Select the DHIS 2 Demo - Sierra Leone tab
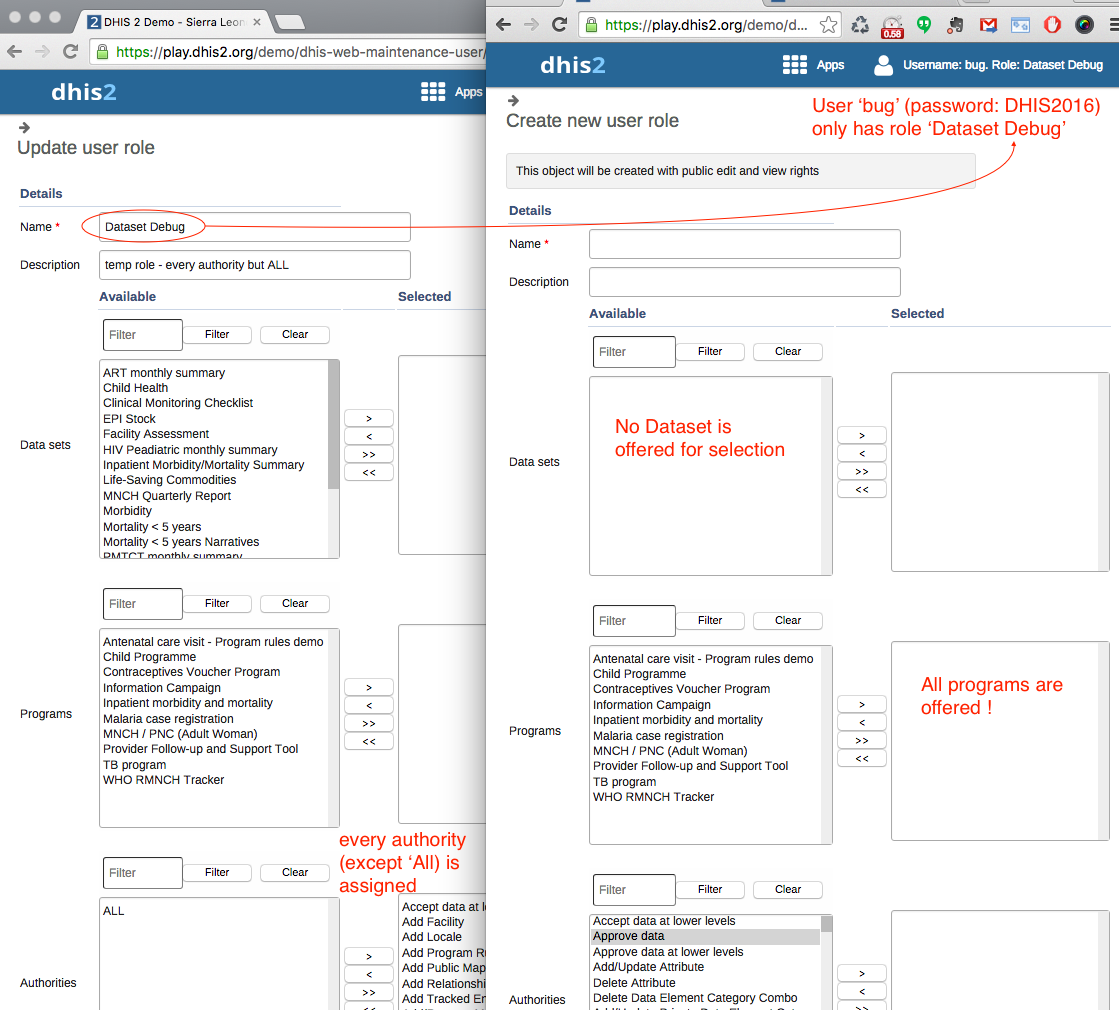 tap(171, 22)
